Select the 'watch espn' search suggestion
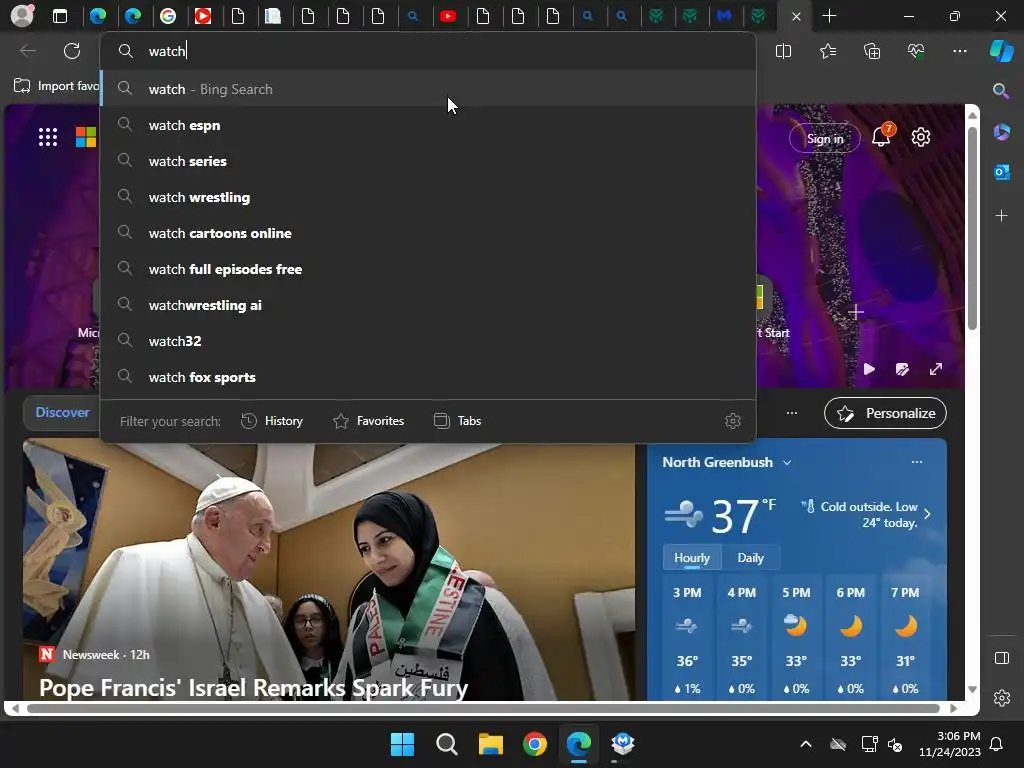This screenshot has width=1024, height=768. 428,125
